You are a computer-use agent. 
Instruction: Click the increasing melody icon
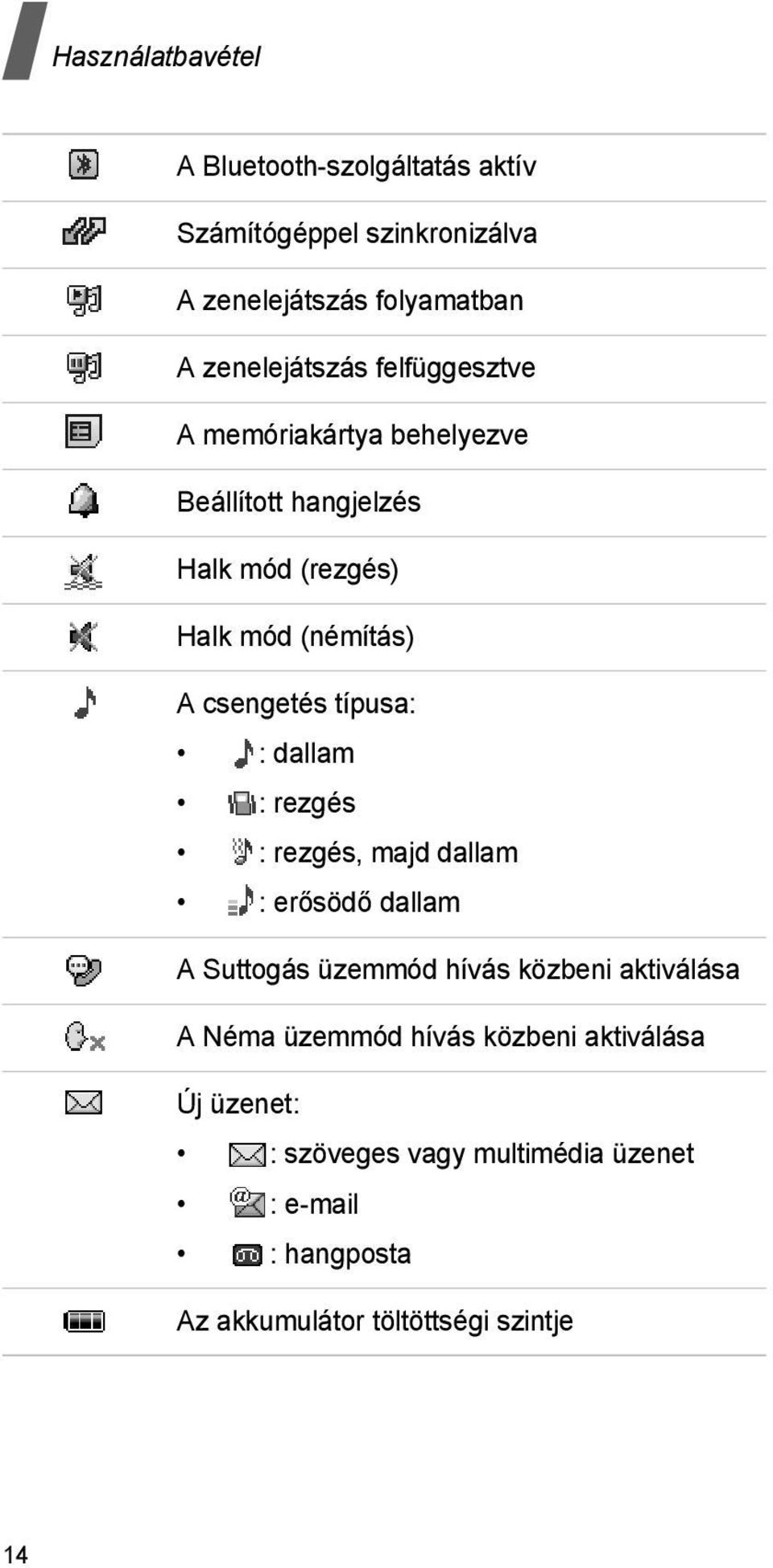coord(241,900)
